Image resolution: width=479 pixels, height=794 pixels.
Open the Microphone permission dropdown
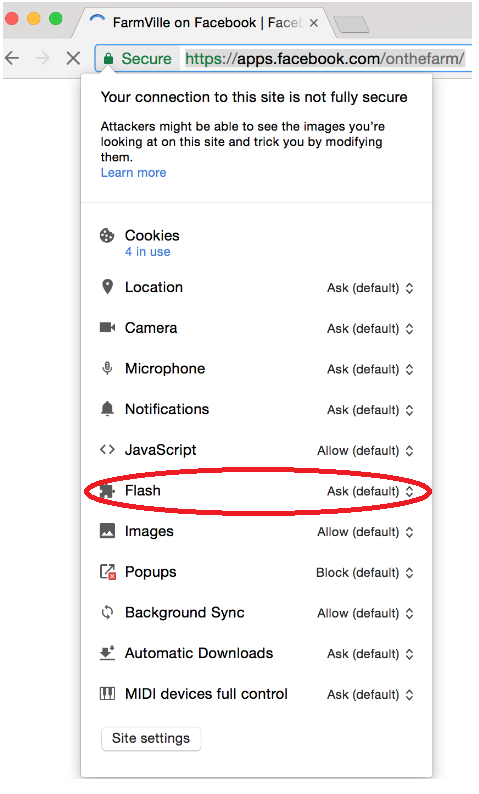point(370,370)
